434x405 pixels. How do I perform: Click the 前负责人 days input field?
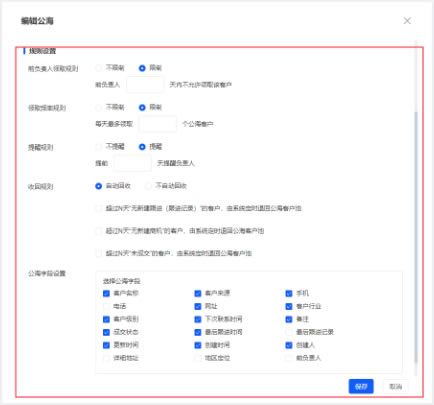pyautogui.click(x=145, y=85)
